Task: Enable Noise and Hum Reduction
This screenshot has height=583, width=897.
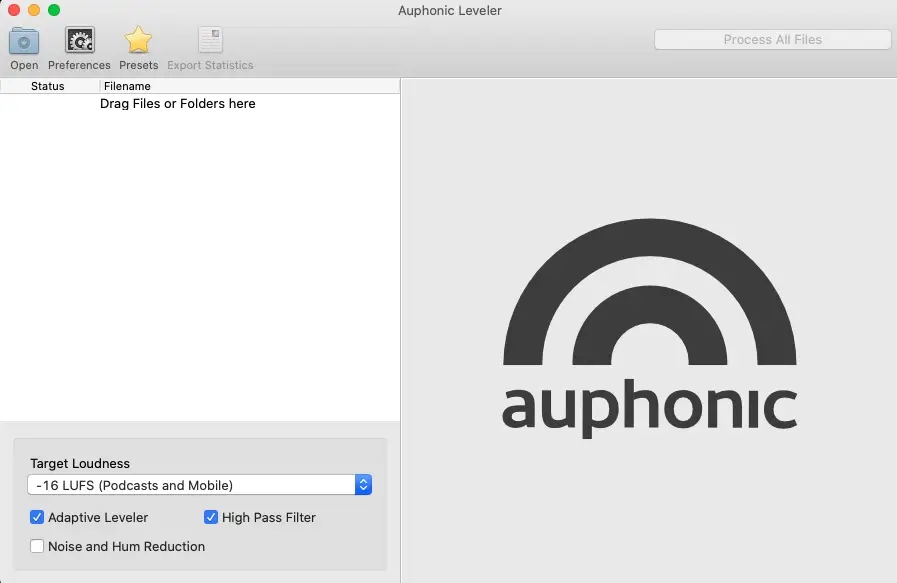Action: (37, 546)
